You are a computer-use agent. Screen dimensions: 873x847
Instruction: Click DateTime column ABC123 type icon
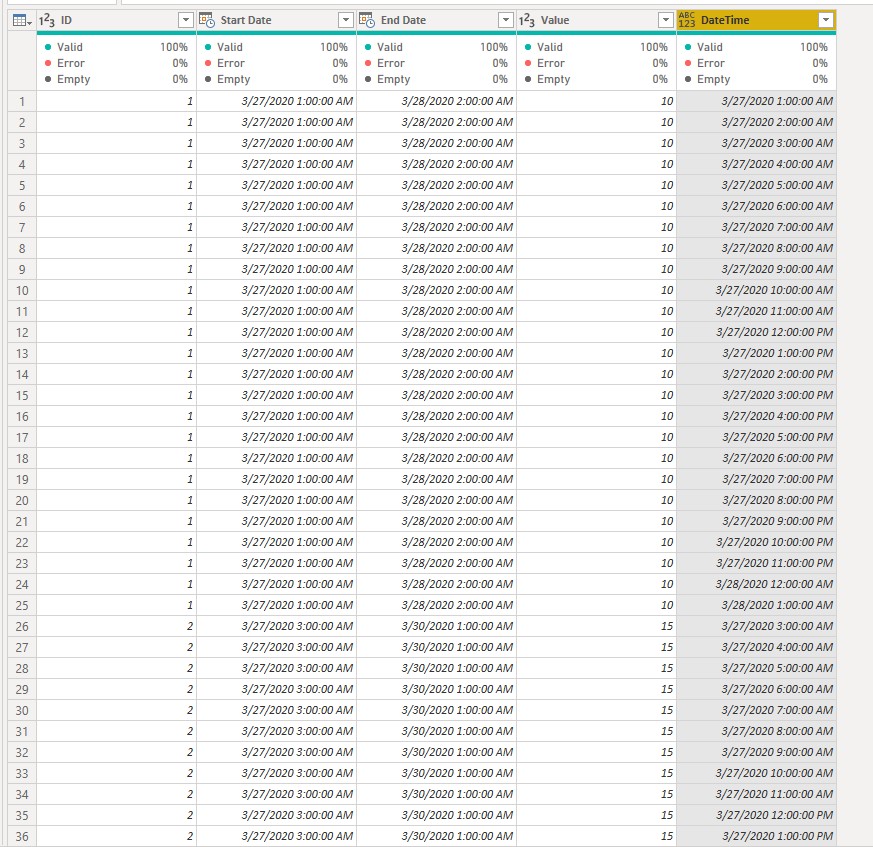[687, 21]
